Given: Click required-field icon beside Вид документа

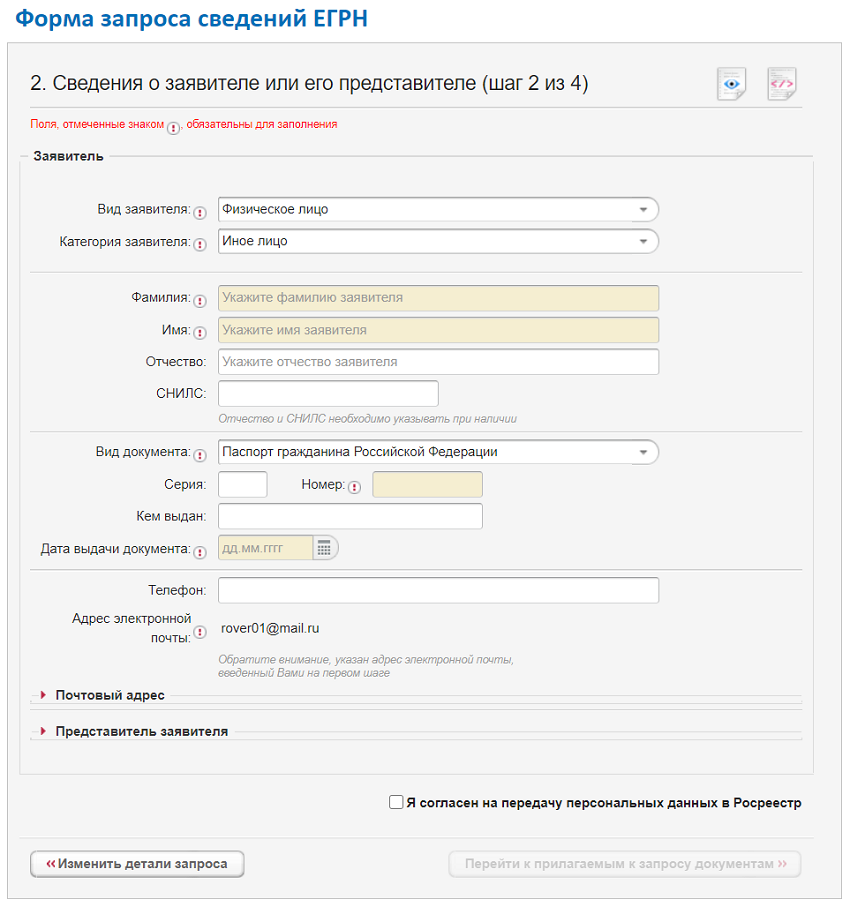Looking at the screenshot, I should point(199,454).
